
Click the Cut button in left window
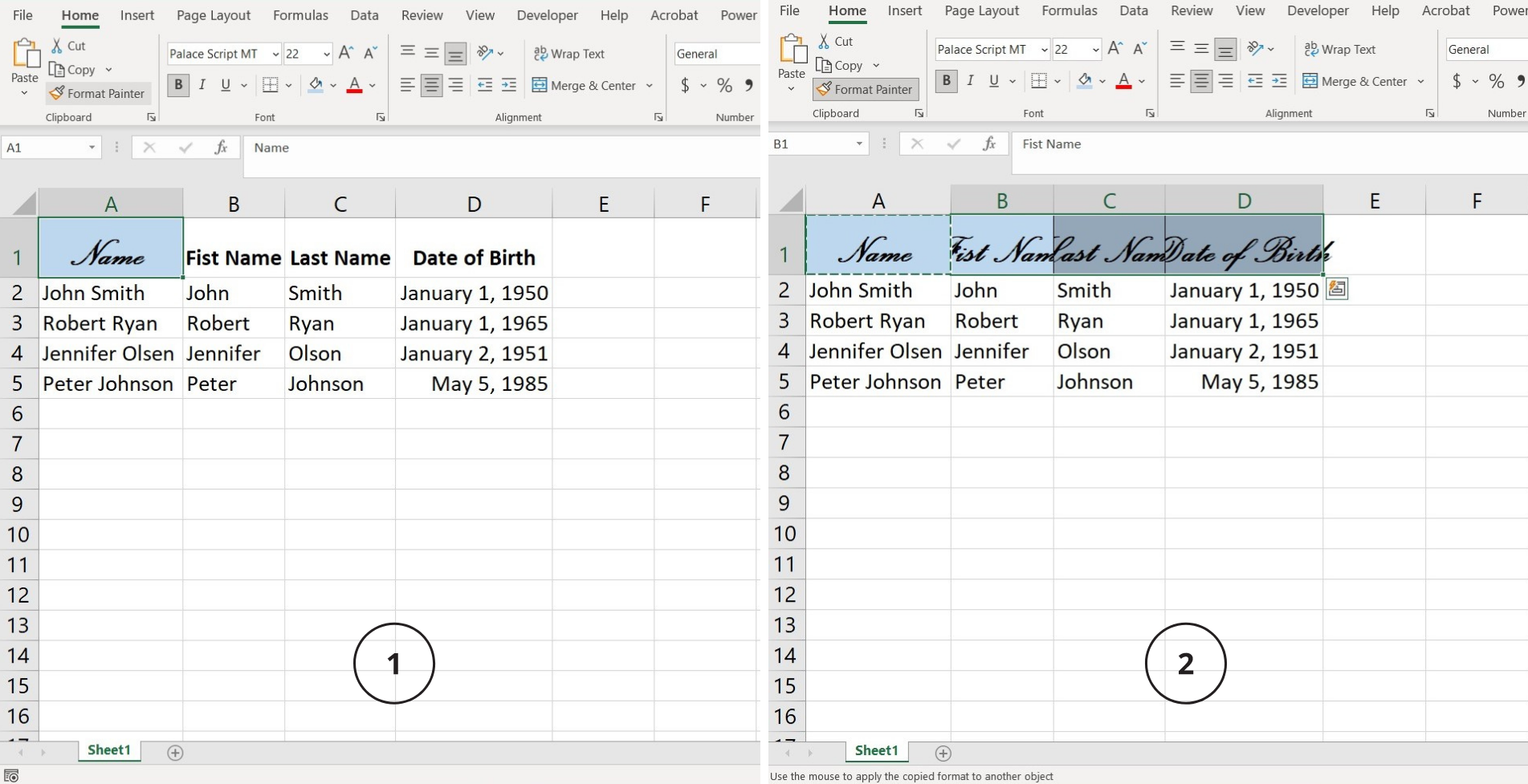[68, 46]
